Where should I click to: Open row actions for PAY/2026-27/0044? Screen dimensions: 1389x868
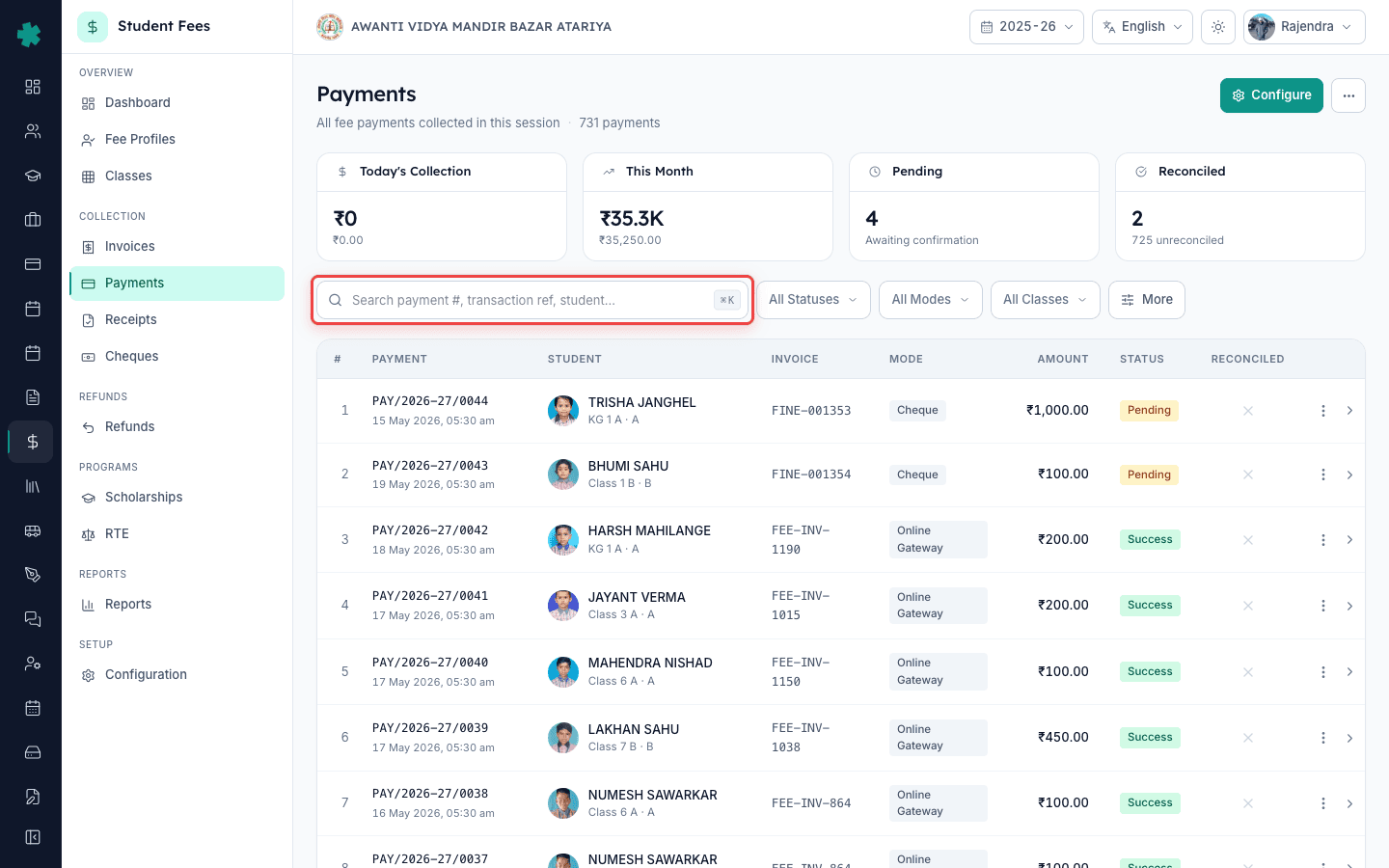click(1323, 411)
